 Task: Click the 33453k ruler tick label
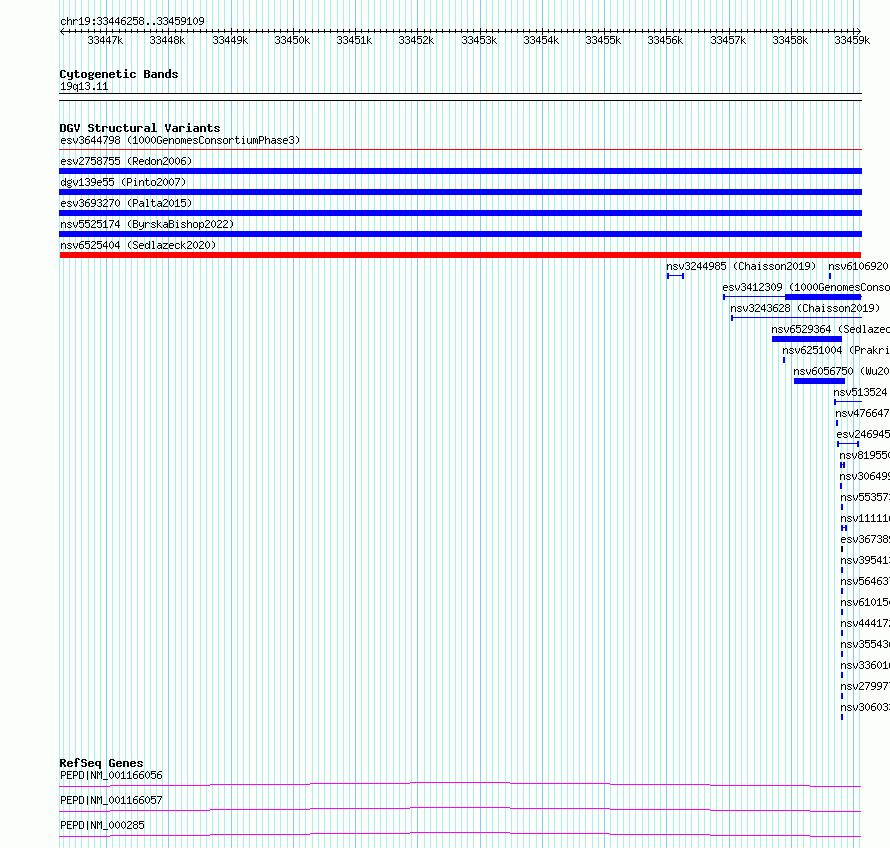(479, 40)
